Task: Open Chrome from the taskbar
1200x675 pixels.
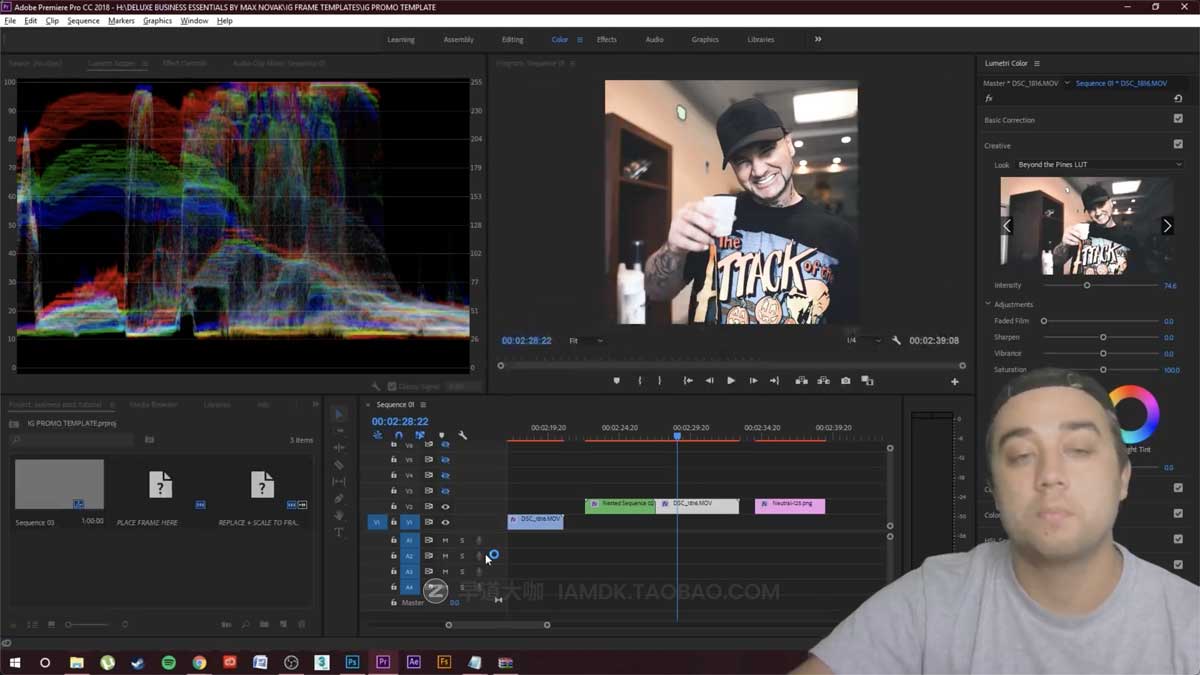Action: click(199, 662)
